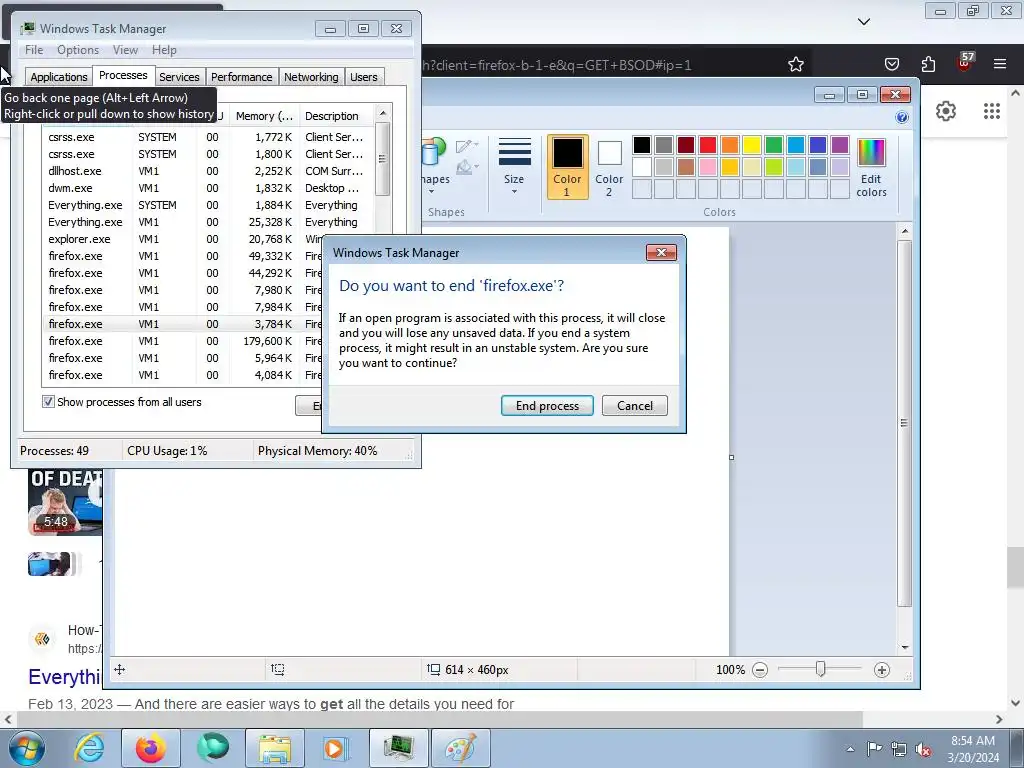
Task: Switch to Paint from the taskbar
Action: [x=460, y=748]
